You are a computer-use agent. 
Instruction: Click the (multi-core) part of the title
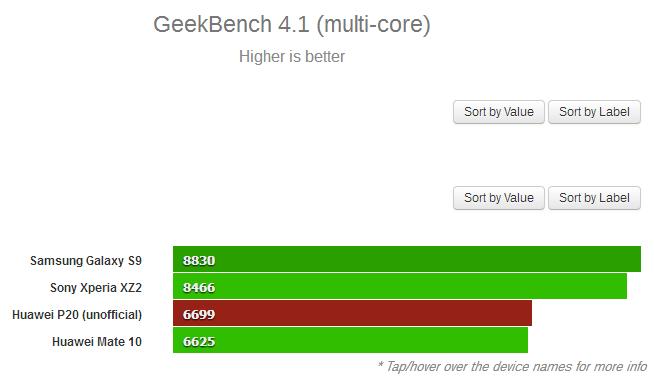pyautogui.click(x=374, y=25)
